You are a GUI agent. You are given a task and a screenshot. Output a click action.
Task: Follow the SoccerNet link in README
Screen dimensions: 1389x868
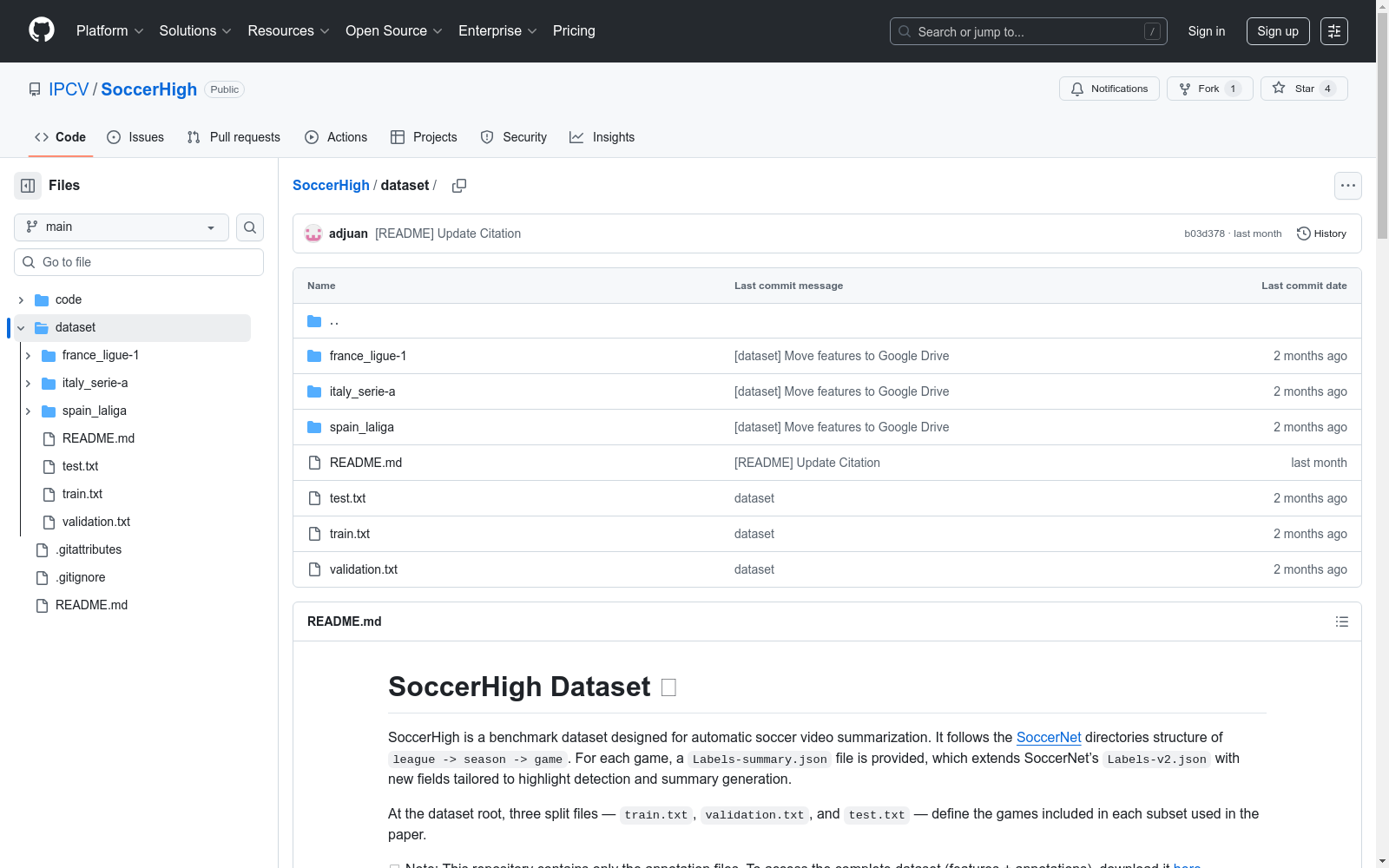(x=1049, y=737)
